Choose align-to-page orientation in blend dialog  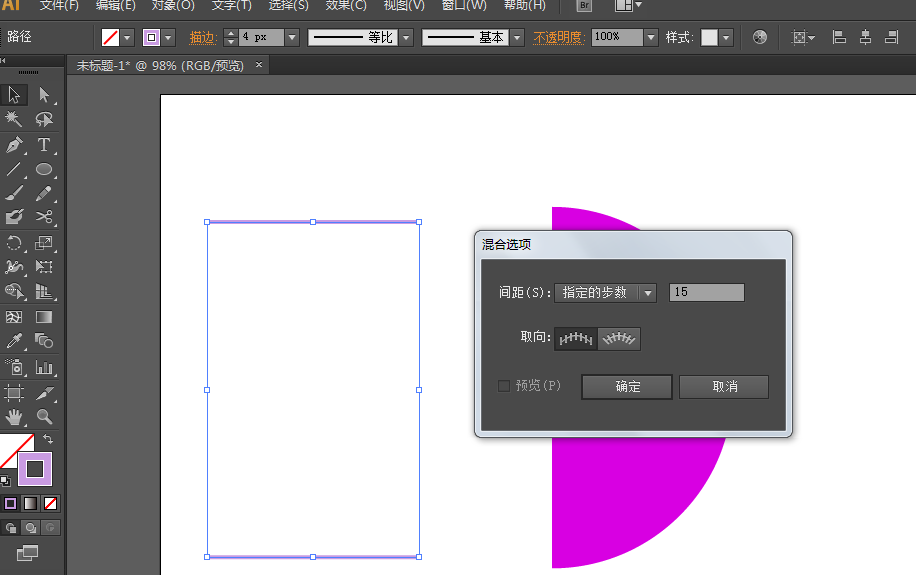pyautogui.click(x=575, y=338)
